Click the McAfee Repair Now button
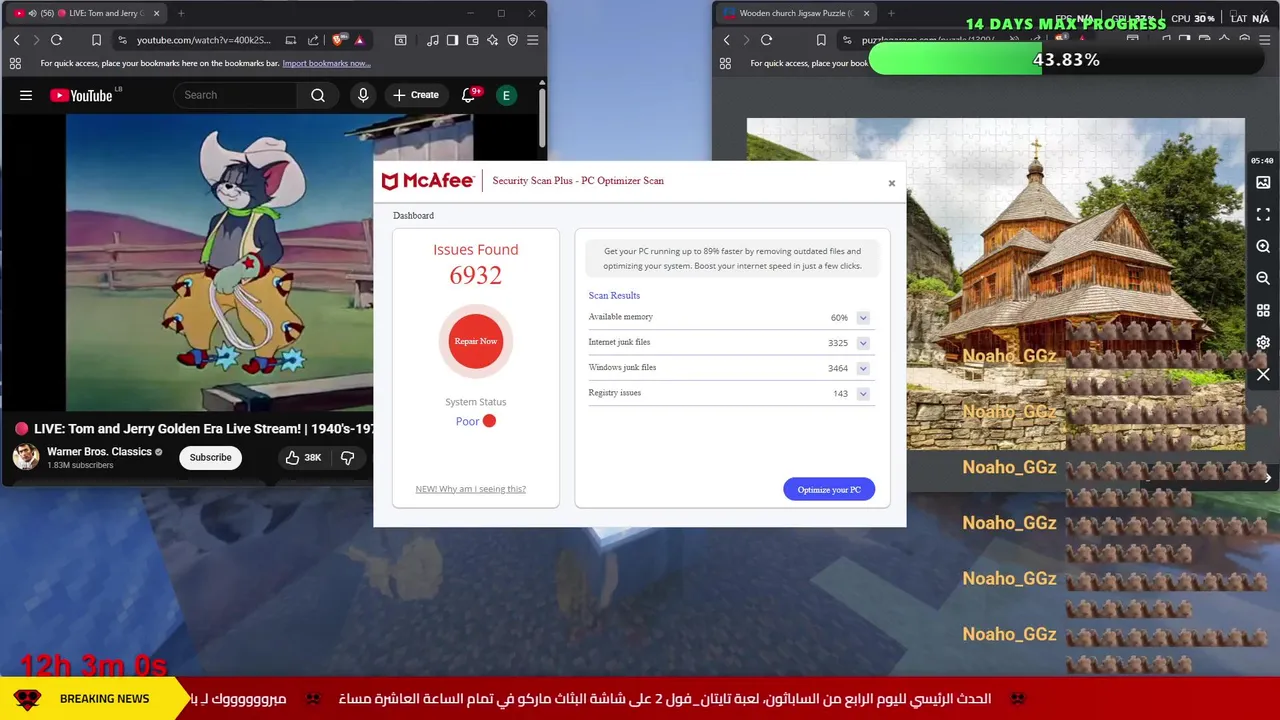 pyautogui.click(x=476, y=341)
